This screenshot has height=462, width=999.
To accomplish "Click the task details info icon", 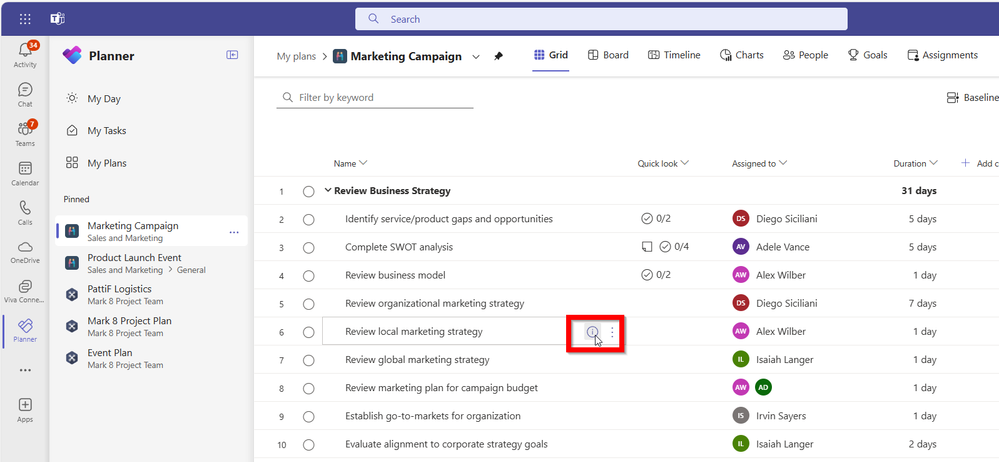I will (593, 332).
